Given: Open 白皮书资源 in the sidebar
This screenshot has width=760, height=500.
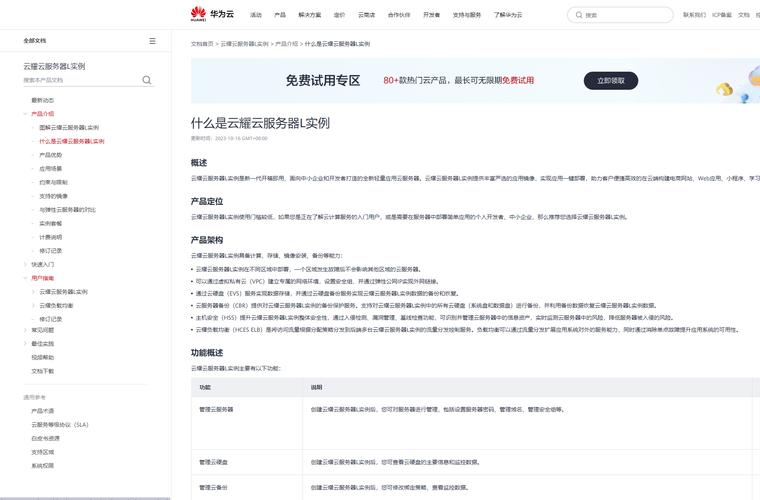Looking at the screenshot, I should [46, 438].
